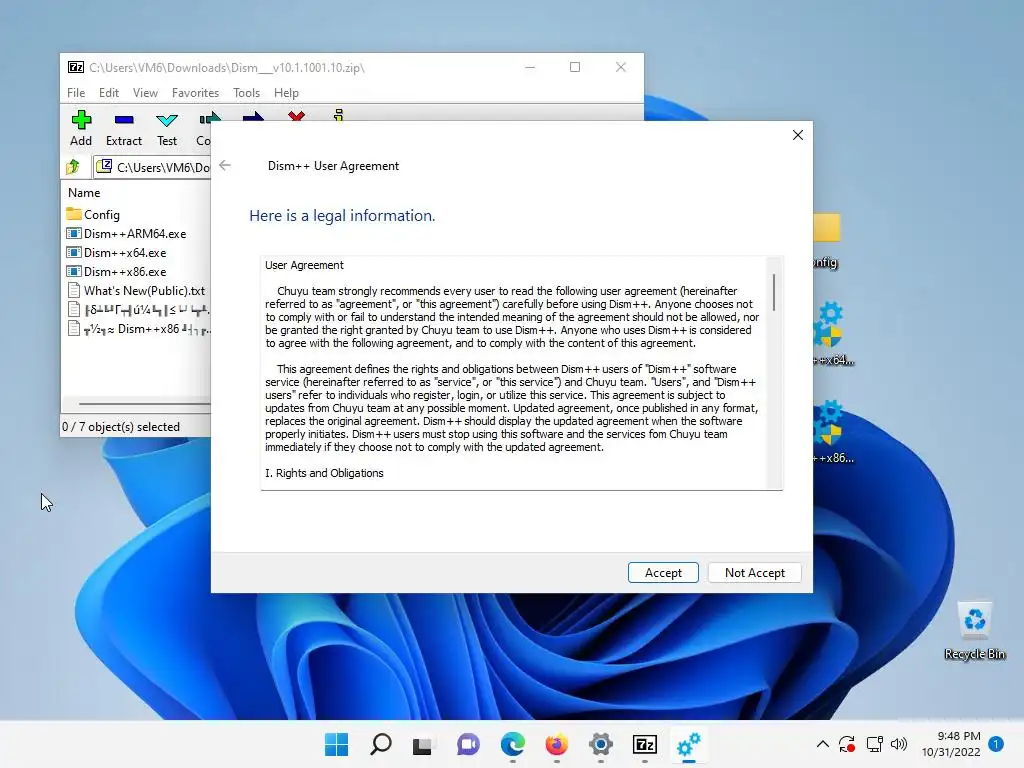The width and height of the screenshot is (1024, 768).
Task: Click the network icon in system tray
Action: point(874,744)
